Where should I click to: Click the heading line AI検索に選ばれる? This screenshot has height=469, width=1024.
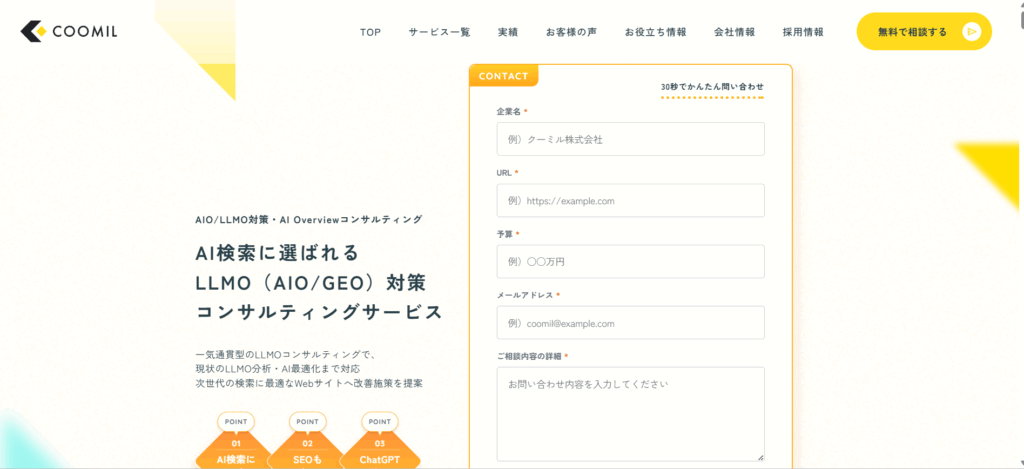[x=277, y=252]
